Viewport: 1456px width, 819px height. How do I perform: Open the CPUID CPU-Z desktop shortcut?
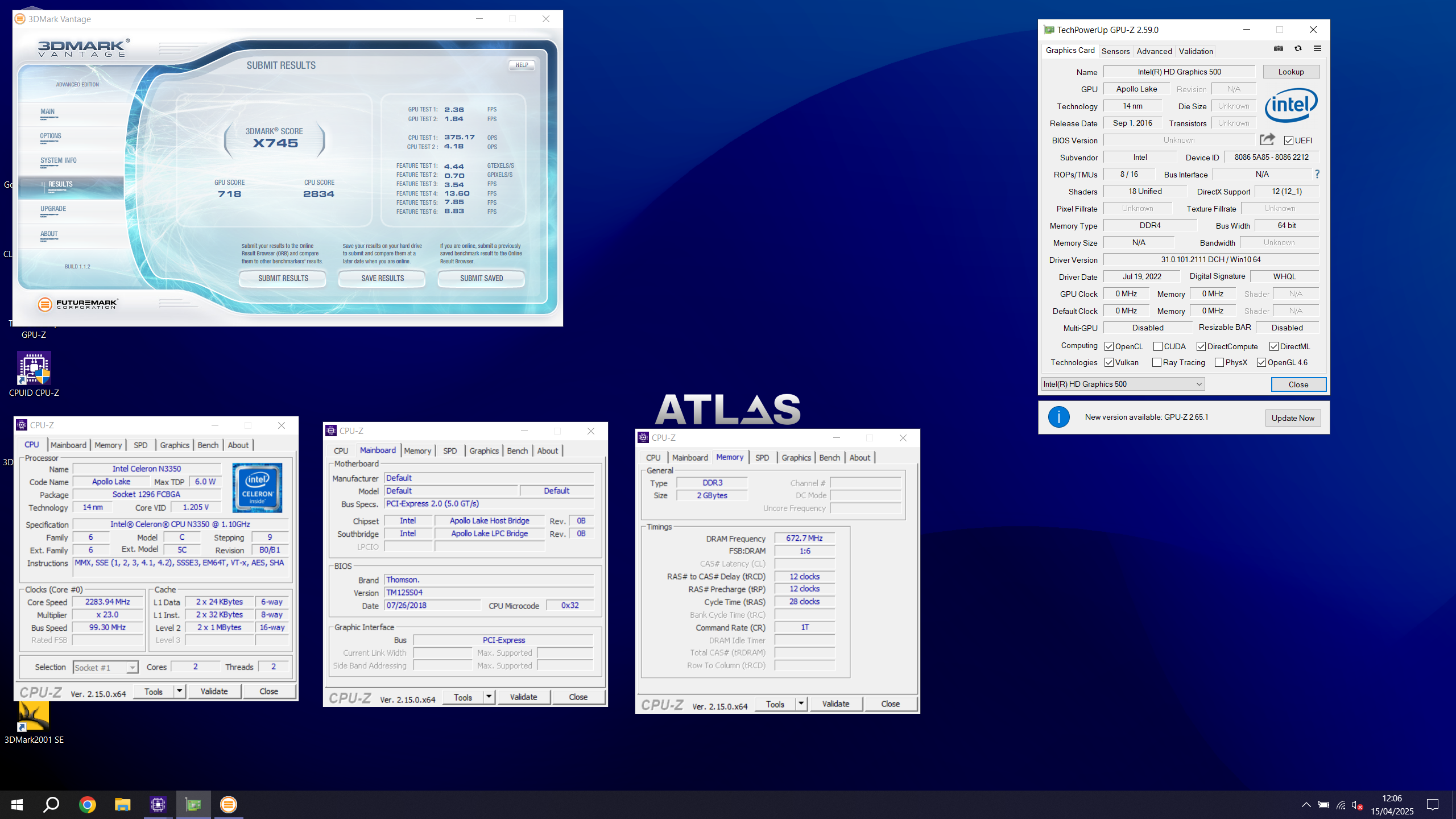(34, 374)
